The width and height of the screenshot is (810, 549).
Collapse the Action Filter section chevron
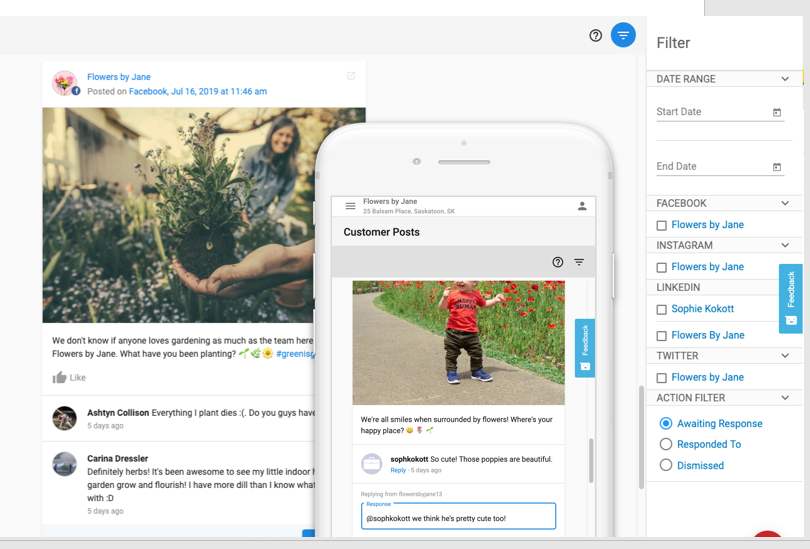[785, 398]
